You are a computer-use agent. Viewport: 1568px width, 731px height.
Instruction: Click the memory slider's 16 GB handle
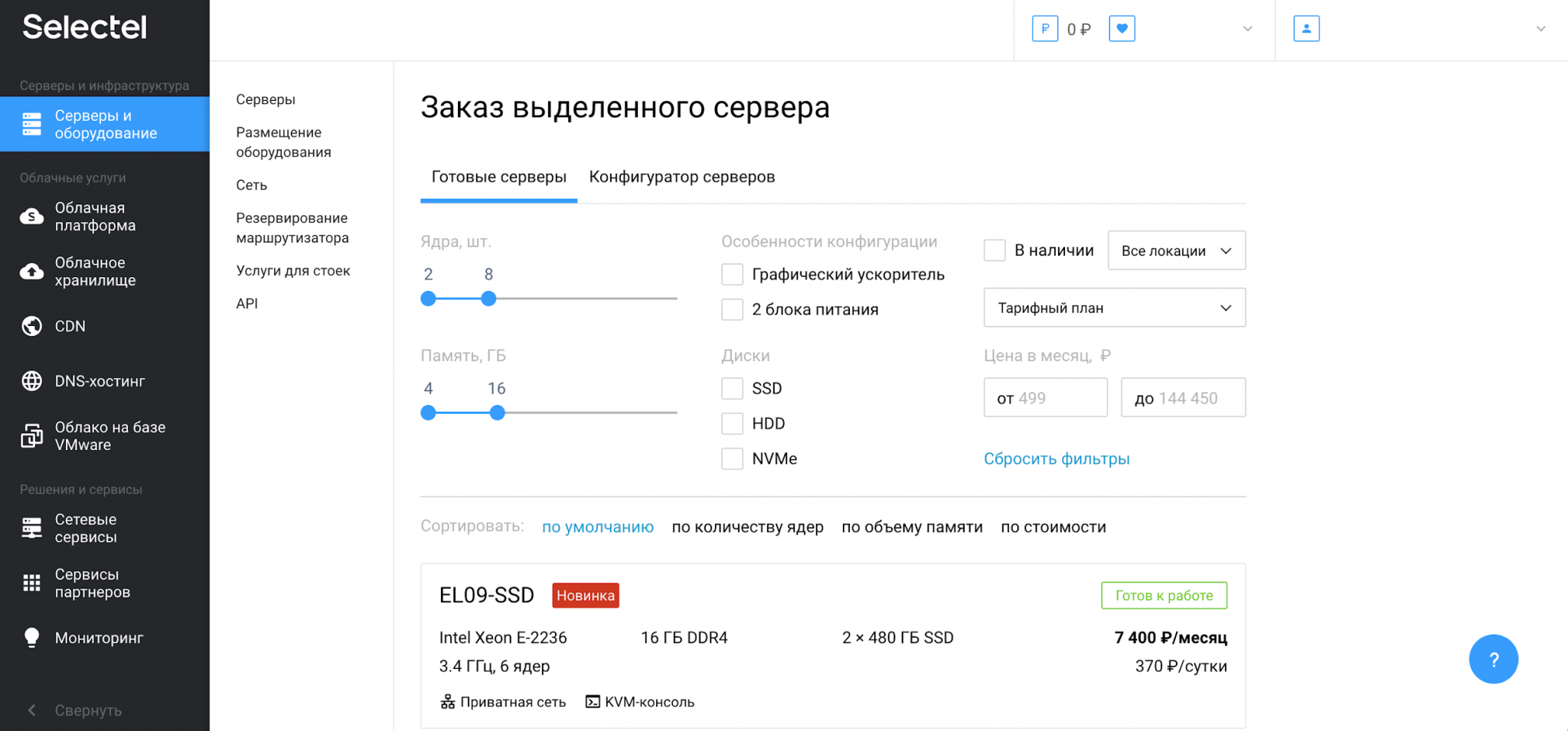[497, 413]
